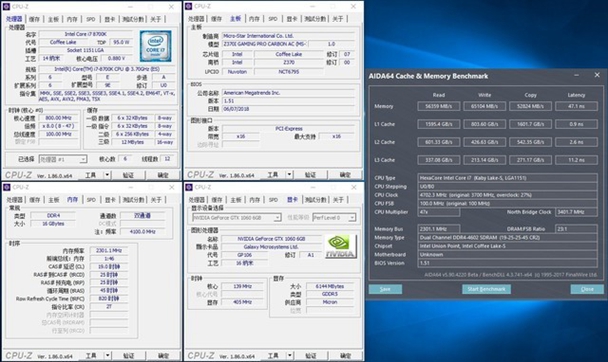Click 验证 button in processor window

click(128, 175)
